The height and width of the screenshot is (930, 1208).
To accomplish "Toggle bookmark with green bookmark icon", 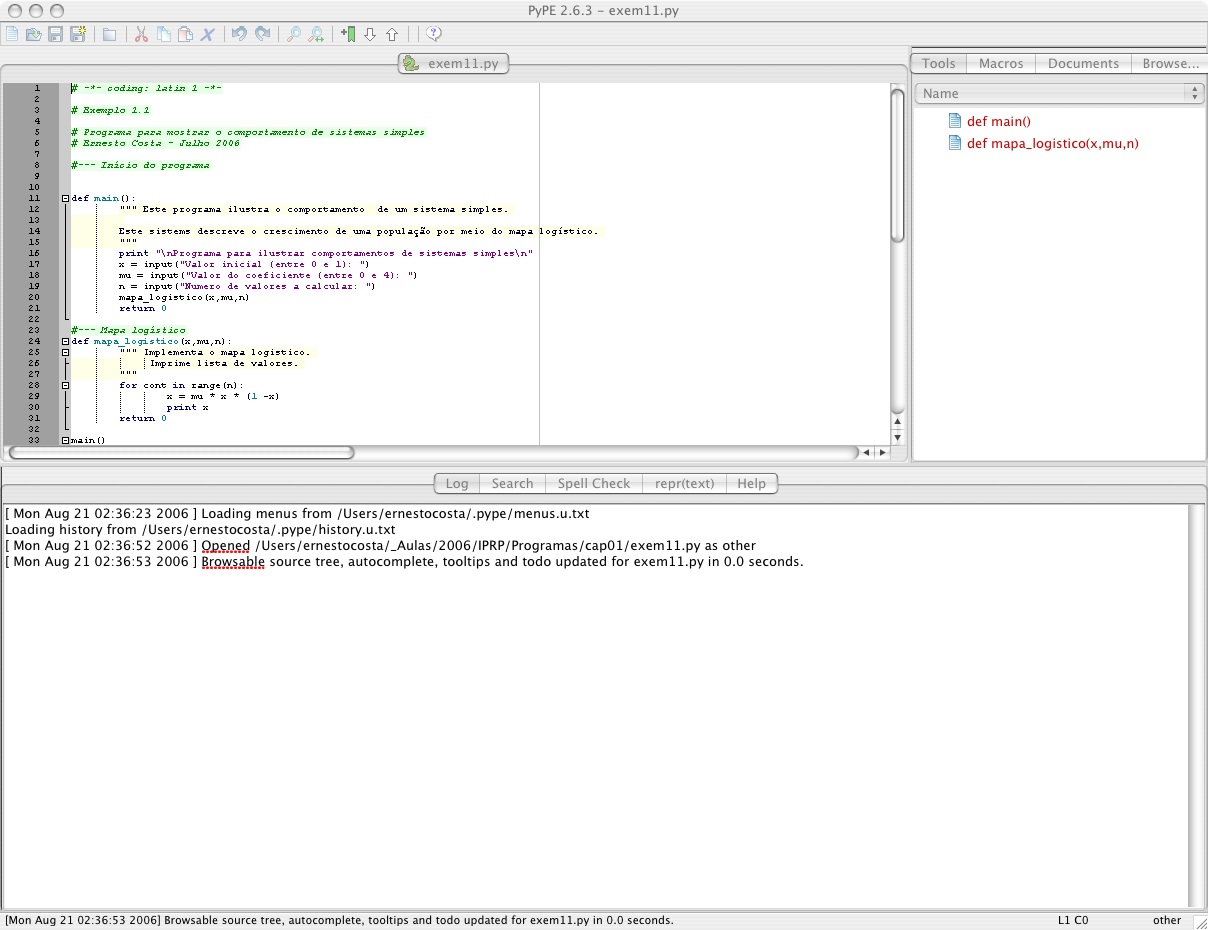I will coord(347,35).
